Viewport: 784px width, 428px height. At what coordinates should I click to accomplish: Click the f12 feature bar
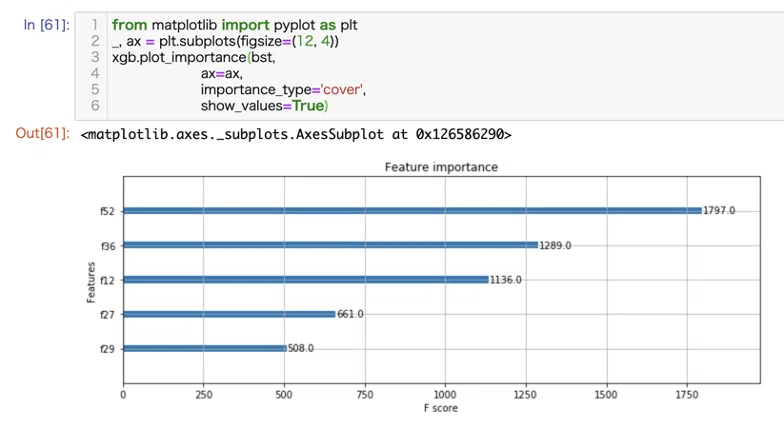[x=306, y=280]
